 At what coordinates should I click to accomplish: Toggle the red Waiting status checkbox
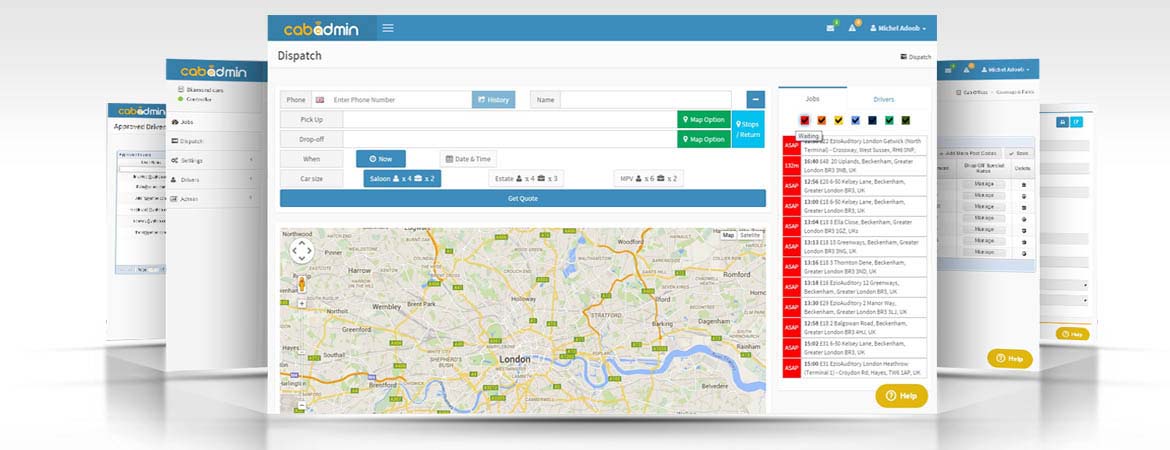tap(805, 120)
